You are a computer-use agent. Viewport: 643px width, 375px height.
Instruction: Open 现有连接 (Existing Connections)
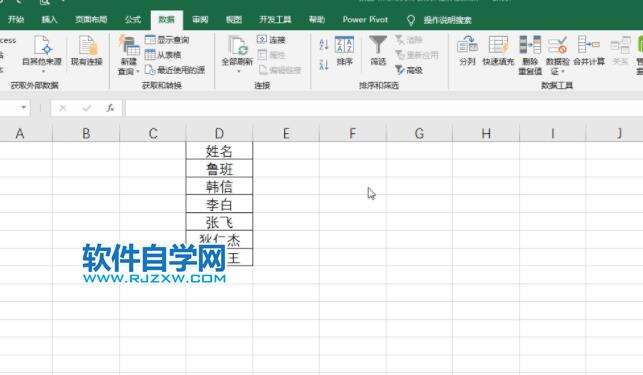(87, 51)
